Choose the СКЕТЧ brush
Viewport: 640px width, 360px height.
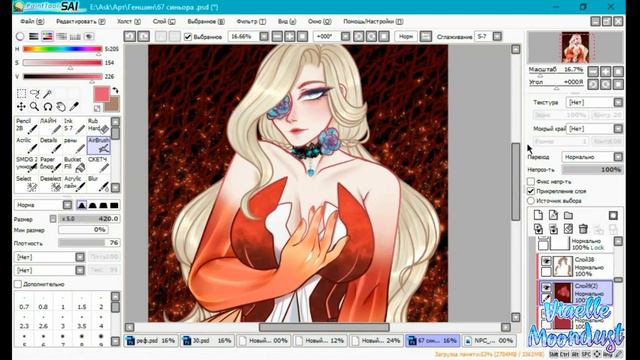(98, 164)
